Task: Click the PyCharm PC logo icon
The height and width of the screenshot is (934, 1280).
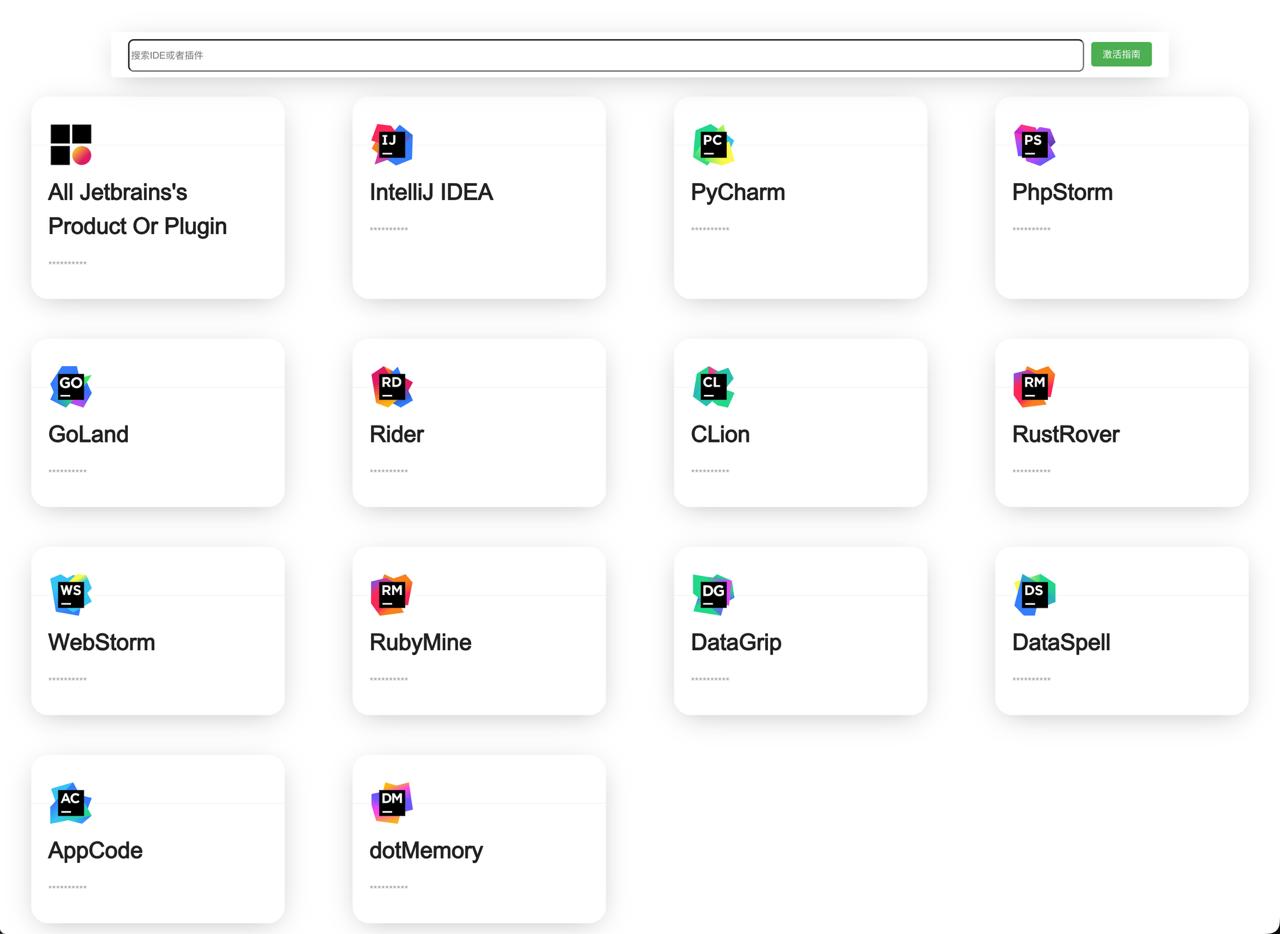Action: point(713,145)
